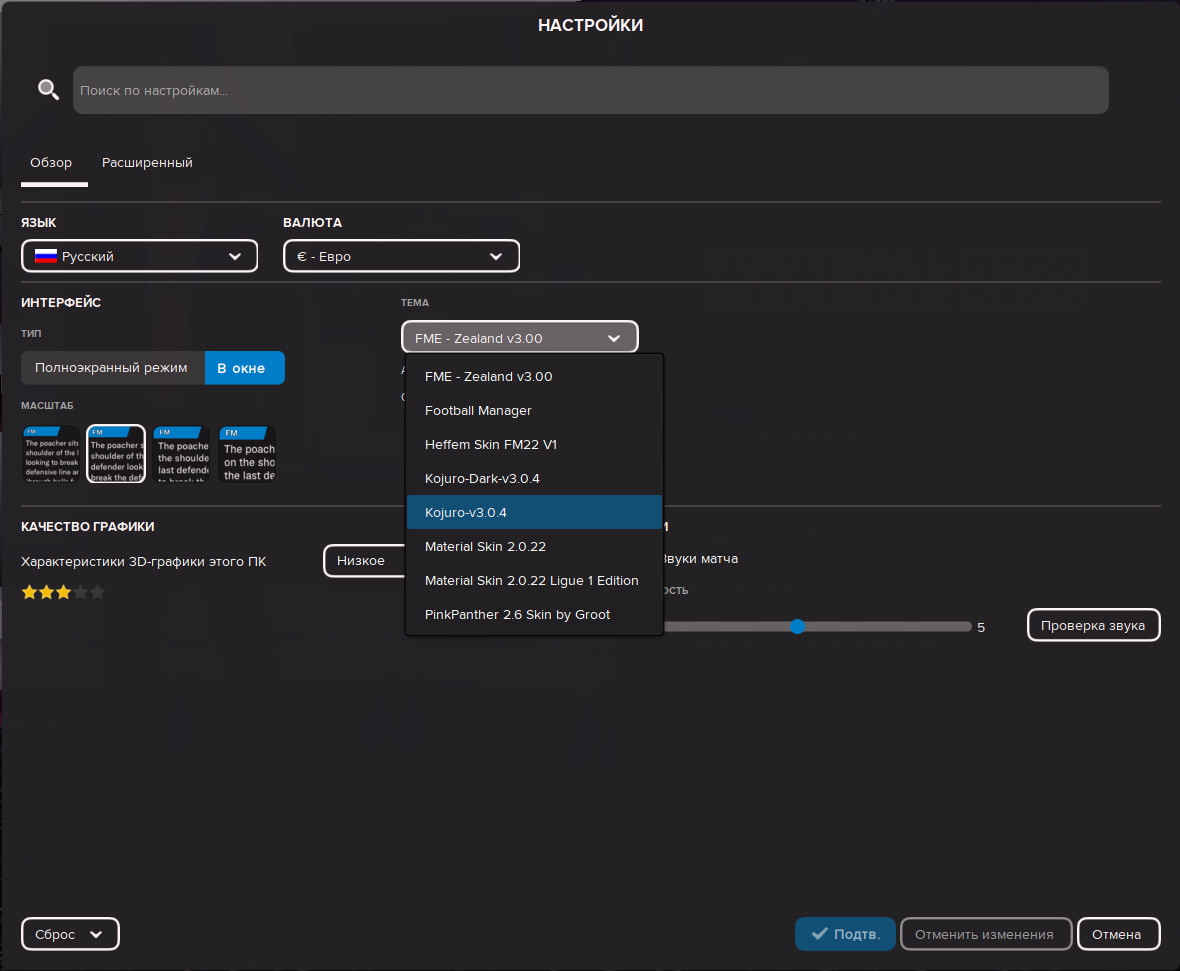
Task: Open the Сброс reset dropdown
Action: (x=70, y=934)
